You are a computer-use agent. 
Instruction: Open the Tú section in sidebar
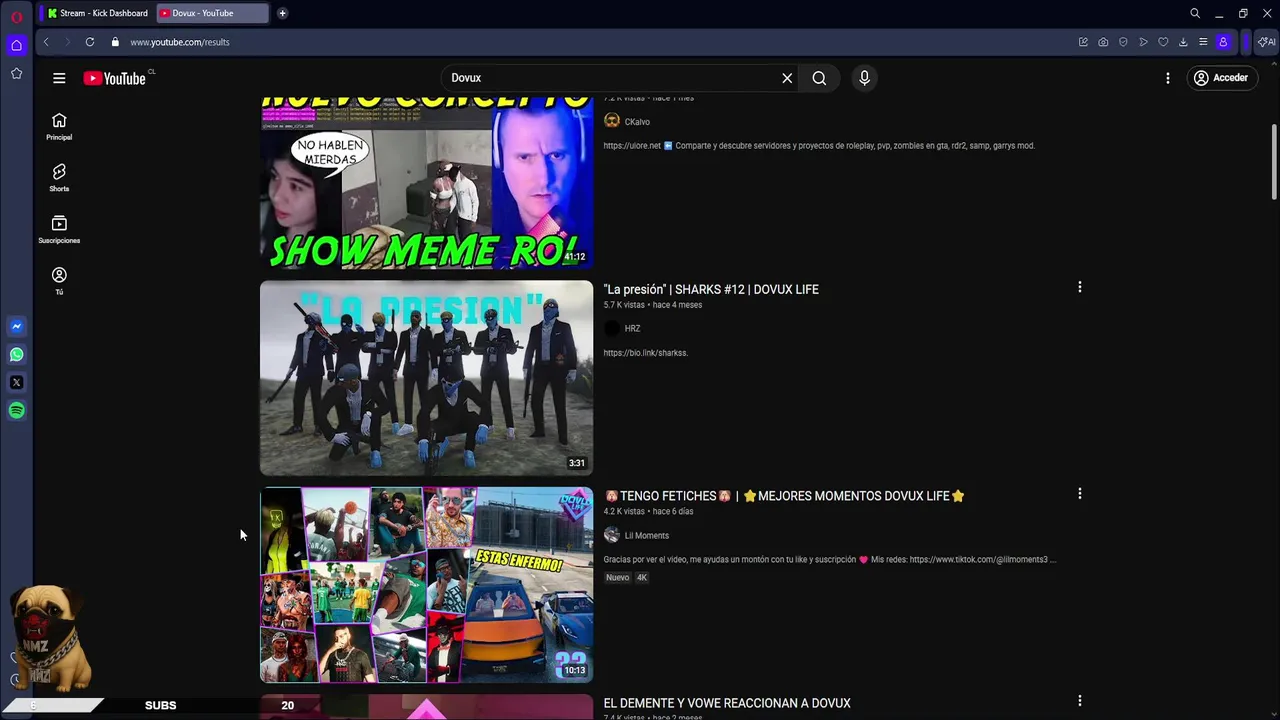click(59, 281)
